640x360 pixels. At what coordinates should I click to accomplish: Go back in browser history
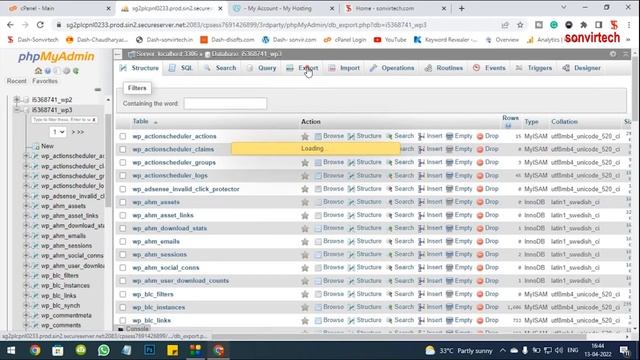[x=10, y=25]
